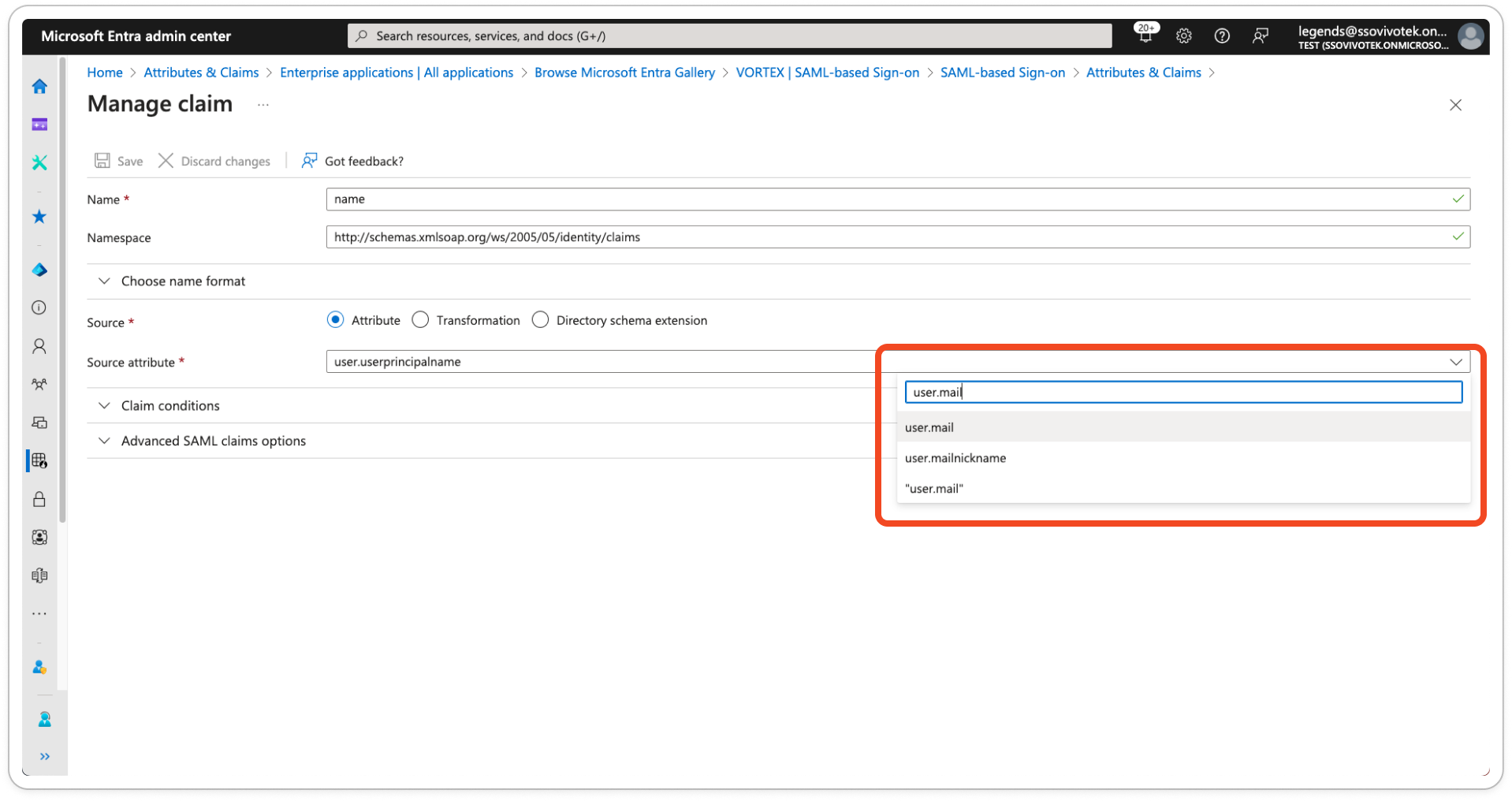Open the Attributes & Claims breadcrumb link
Viewport: 1512px width, 801px height.
(201, 72)
